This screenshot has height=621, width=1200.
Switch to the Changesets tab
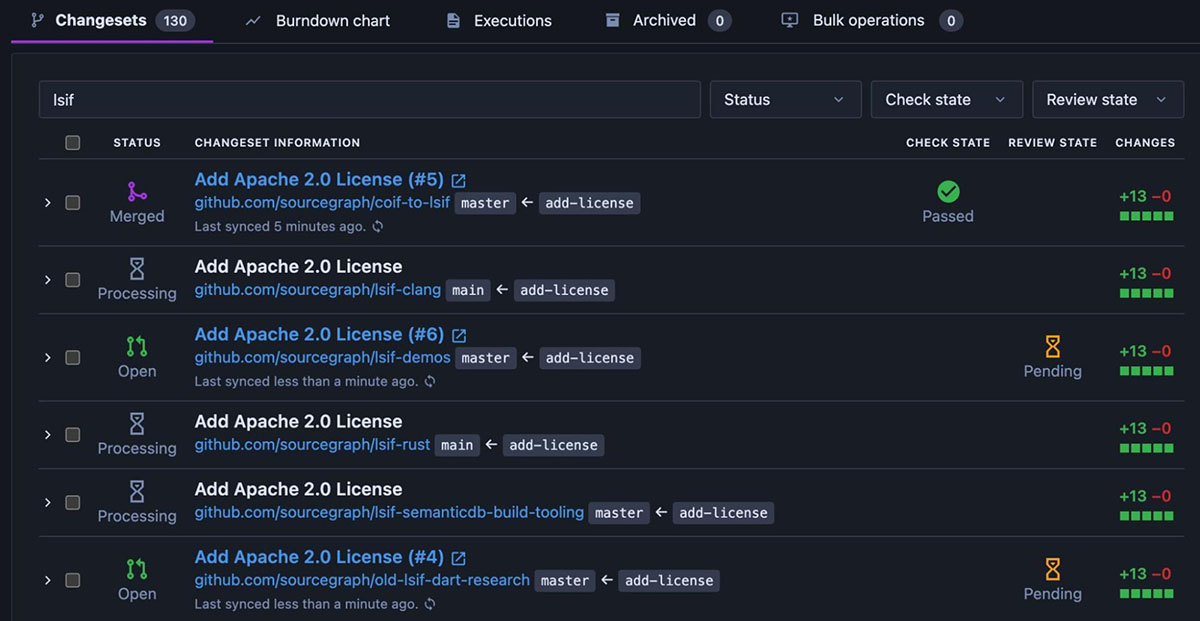click(112, 20)
